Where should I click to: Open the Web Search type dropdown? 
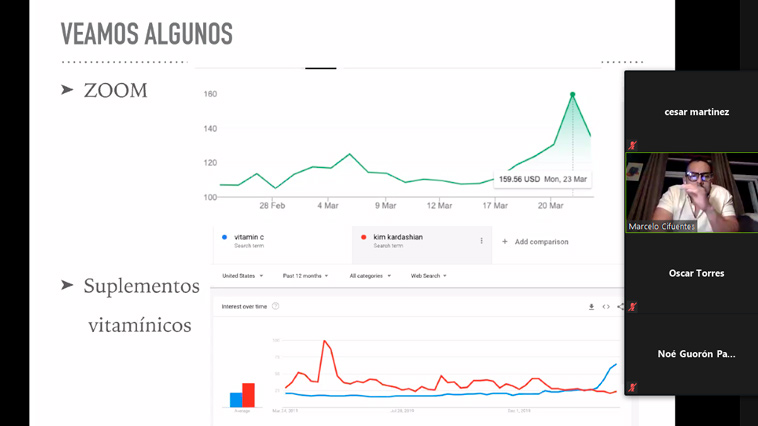pos(428,276)
